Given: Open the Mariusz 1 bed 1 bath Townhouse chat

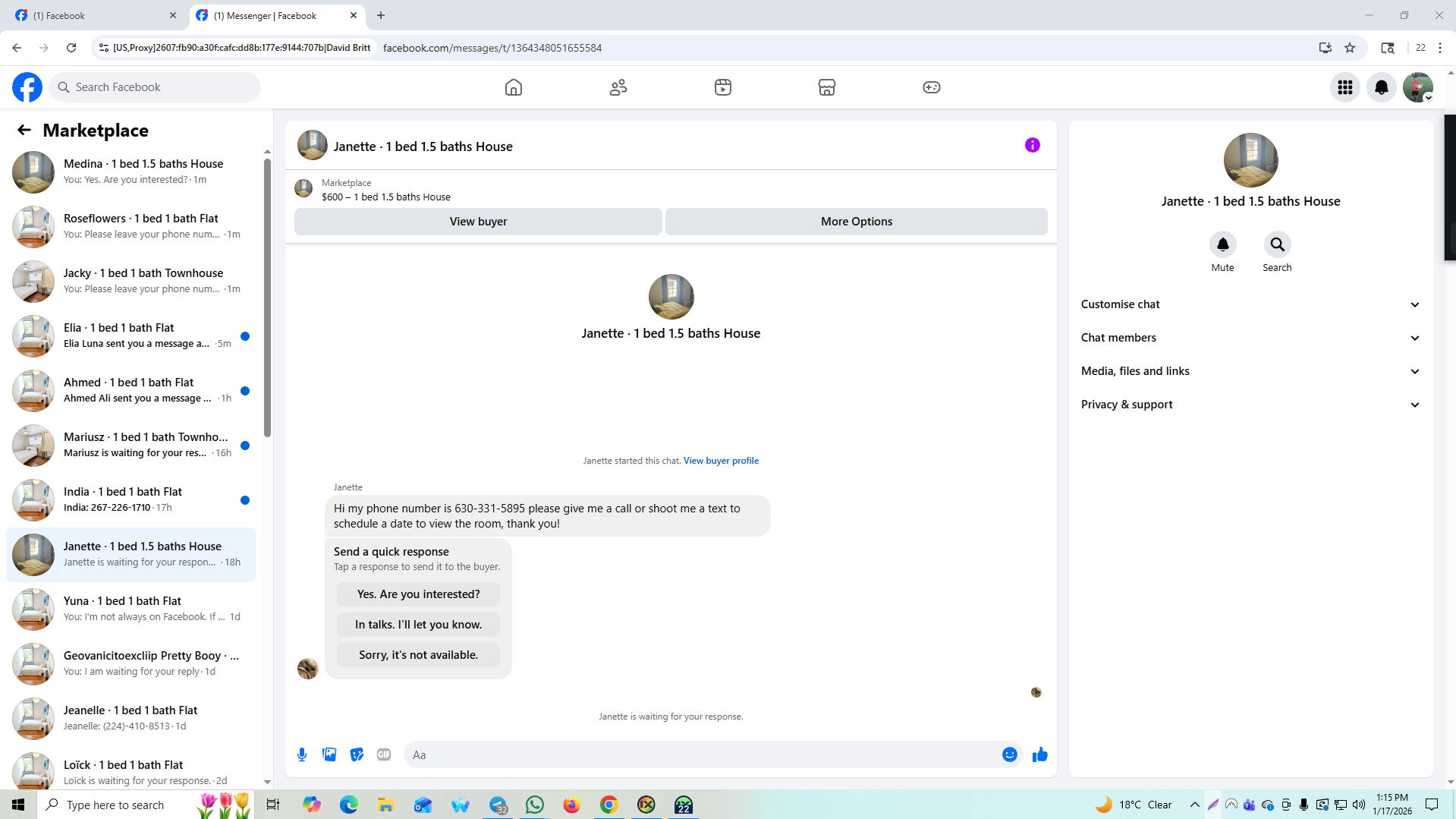Looking at the screenshot, I should click(x=131, y=445).
